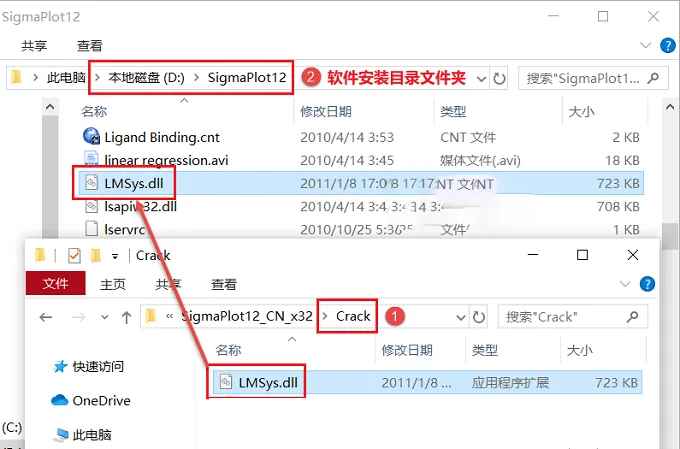Open the 查看 tab in SigmaPlot12 window
Screen dimensions: 680x449
tap(89, 46)
